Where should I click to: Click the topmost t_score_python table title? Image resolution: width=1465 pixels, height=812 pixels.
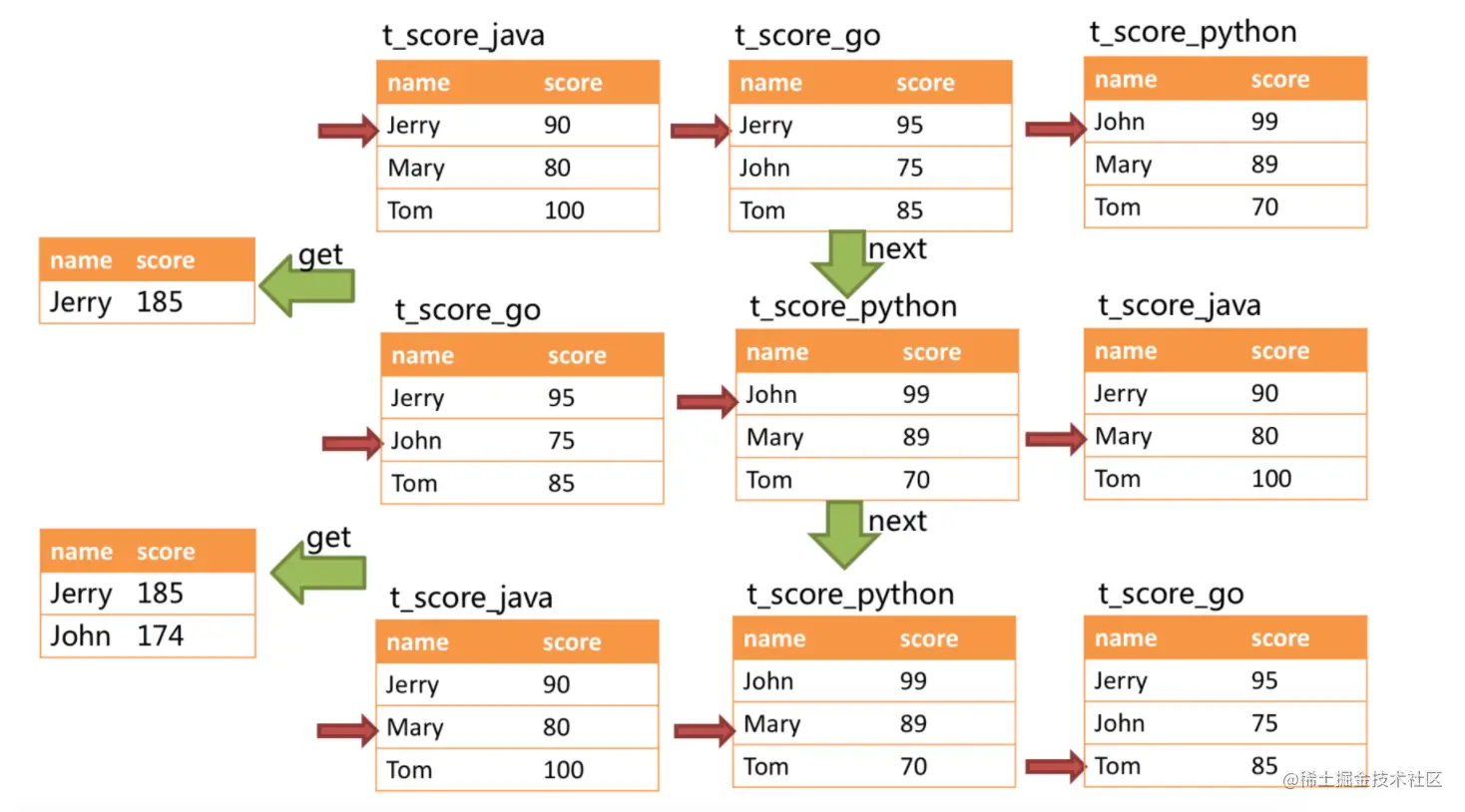1193,32
